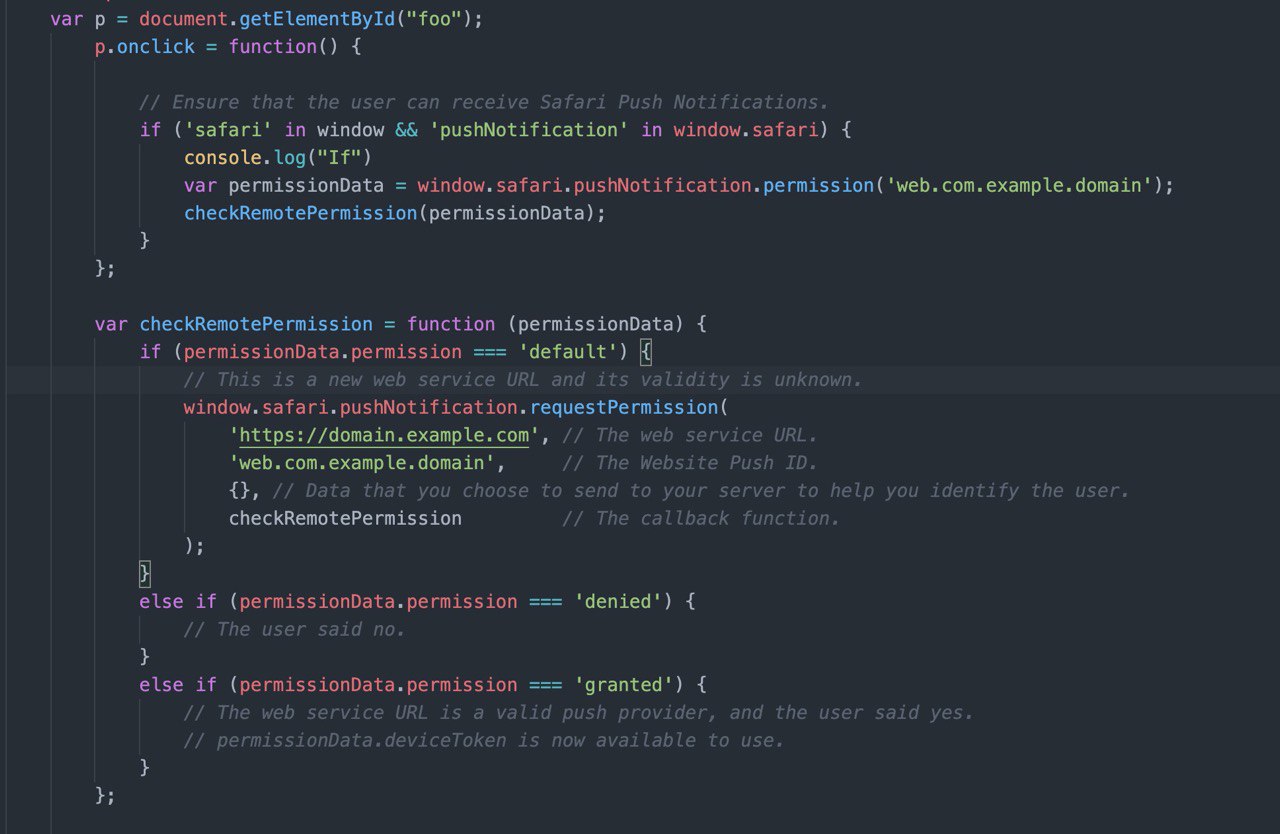This screenshot has height=834, width=1280.
Task: Click the checkRemotePermission(permissionData); call
Action: [x=395, y=213]
